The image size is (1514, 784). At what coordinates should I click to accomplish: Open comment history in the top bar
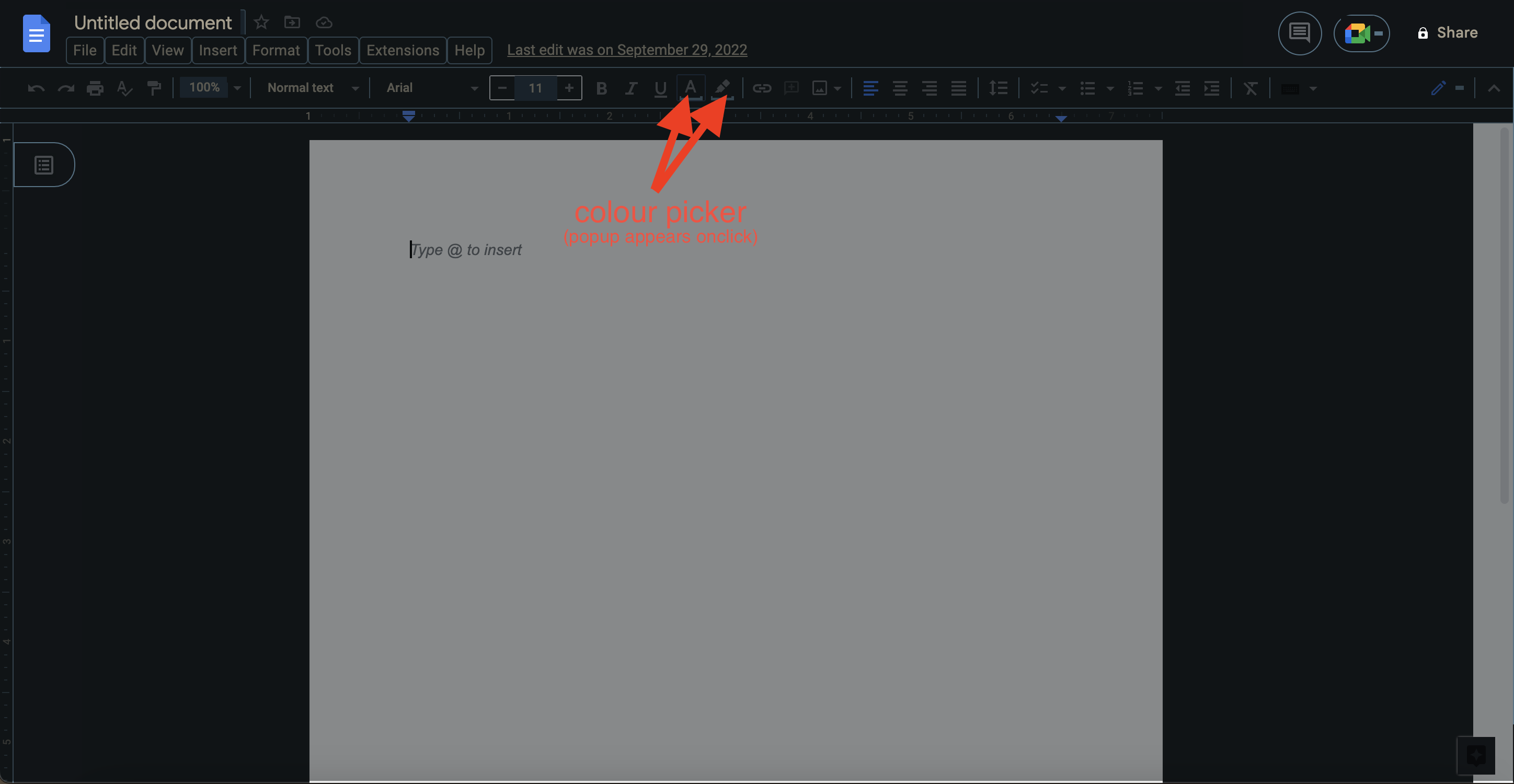(x=1299, y=33)
